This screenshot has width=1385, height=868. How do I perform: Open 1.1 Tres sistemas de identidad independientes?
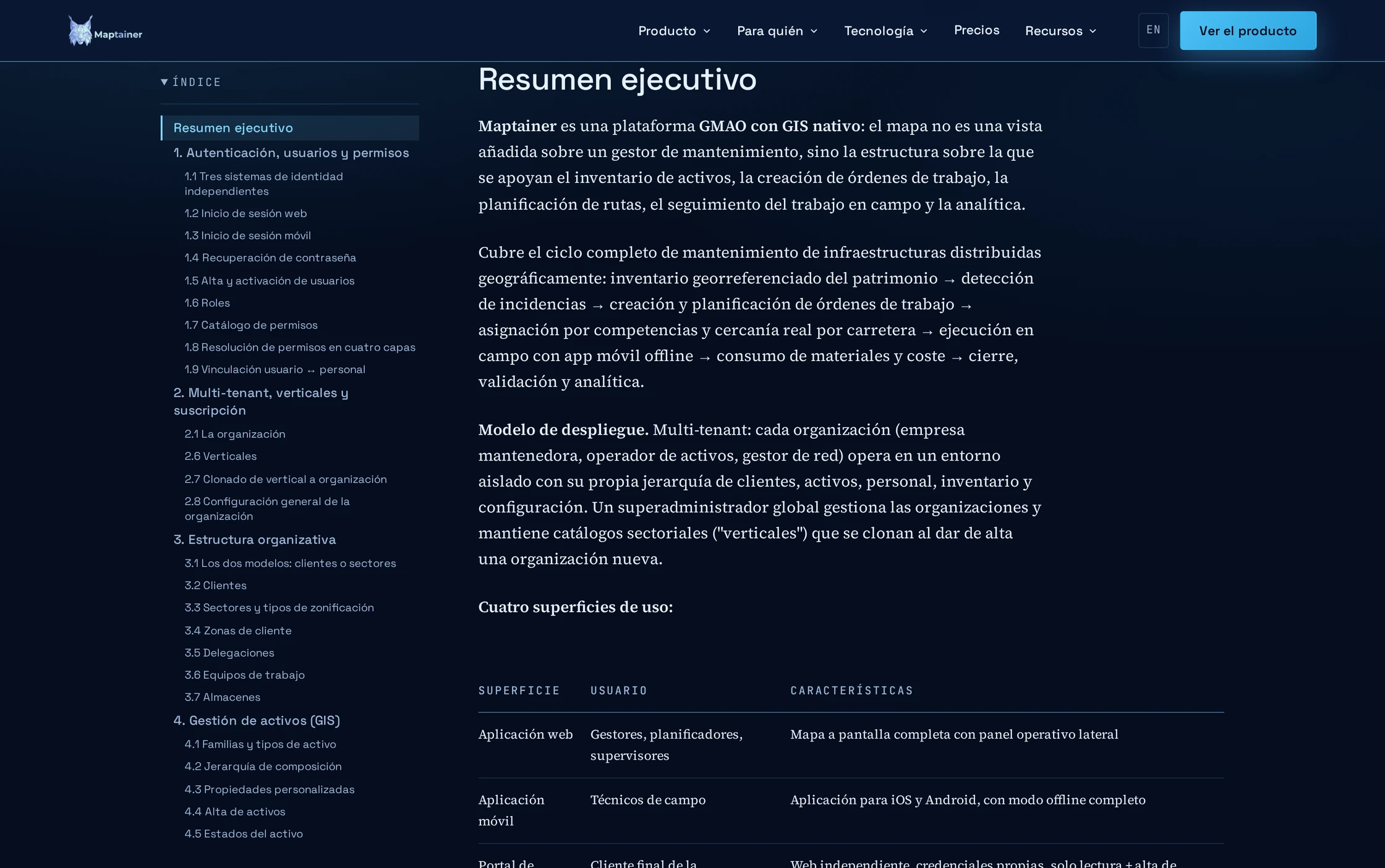point(264,184)
